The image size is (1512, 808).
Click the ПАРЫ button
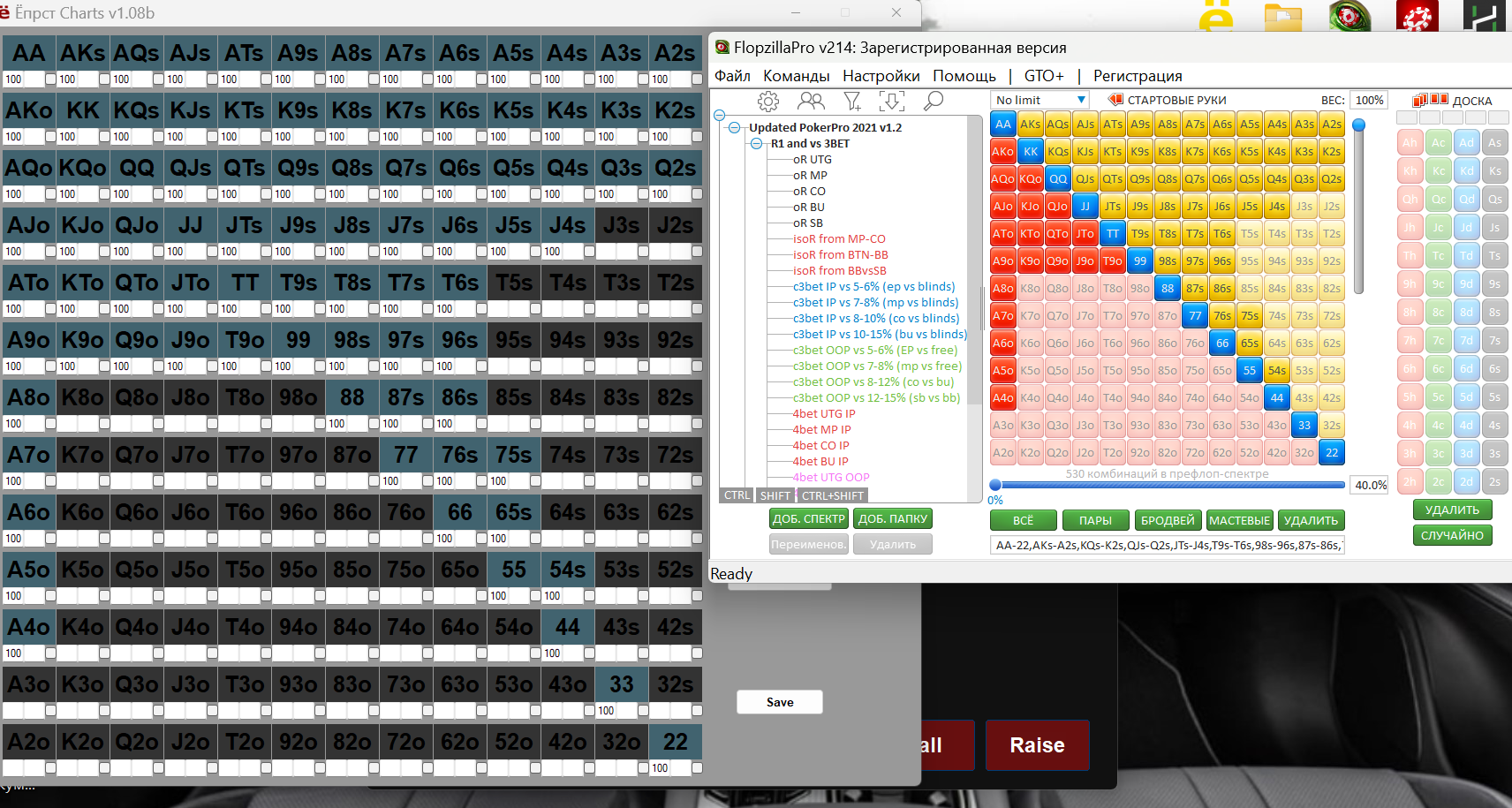coord(1095,521)
